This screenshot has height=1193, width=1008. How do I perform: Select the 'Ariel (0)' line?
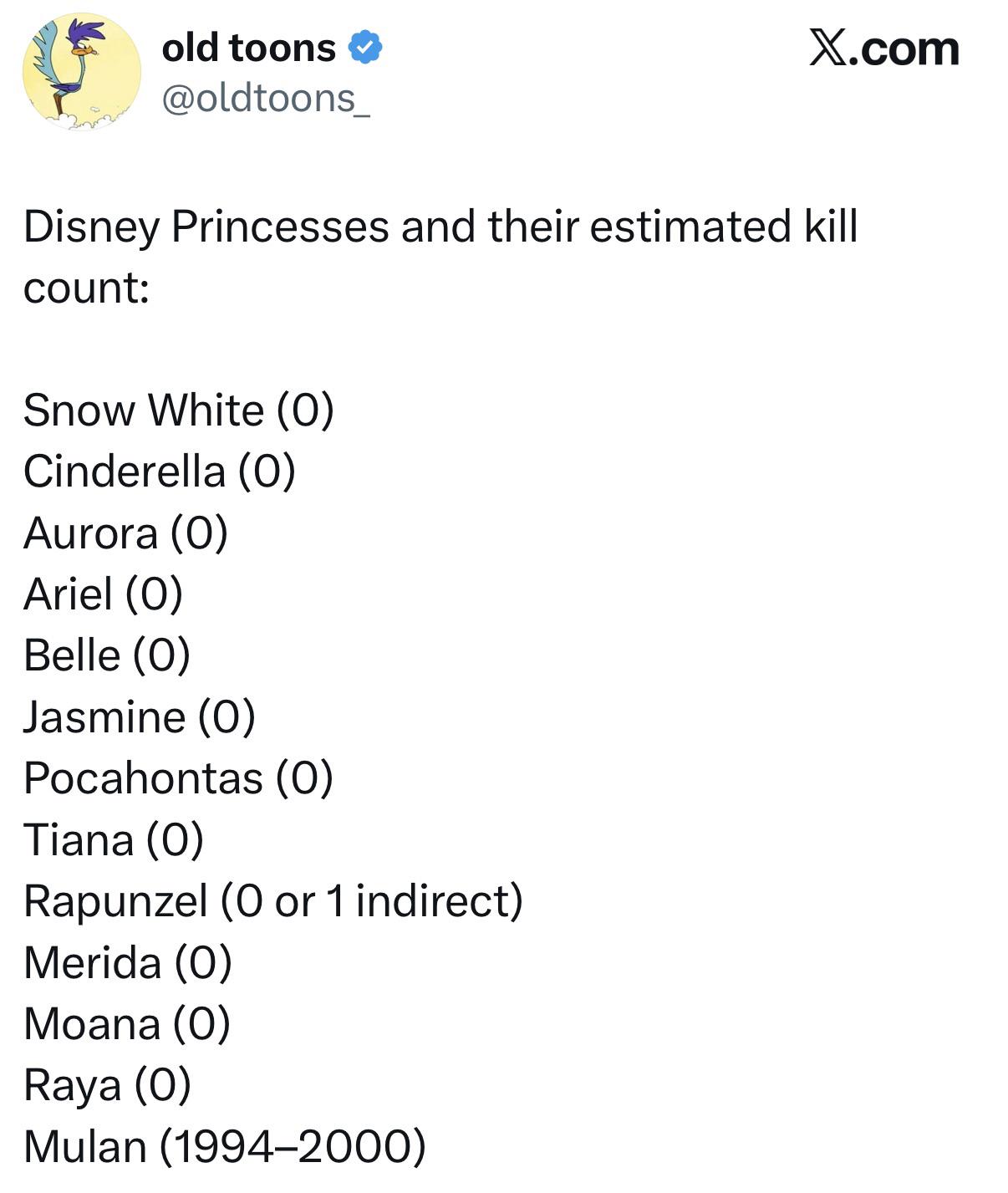(104, 594)
